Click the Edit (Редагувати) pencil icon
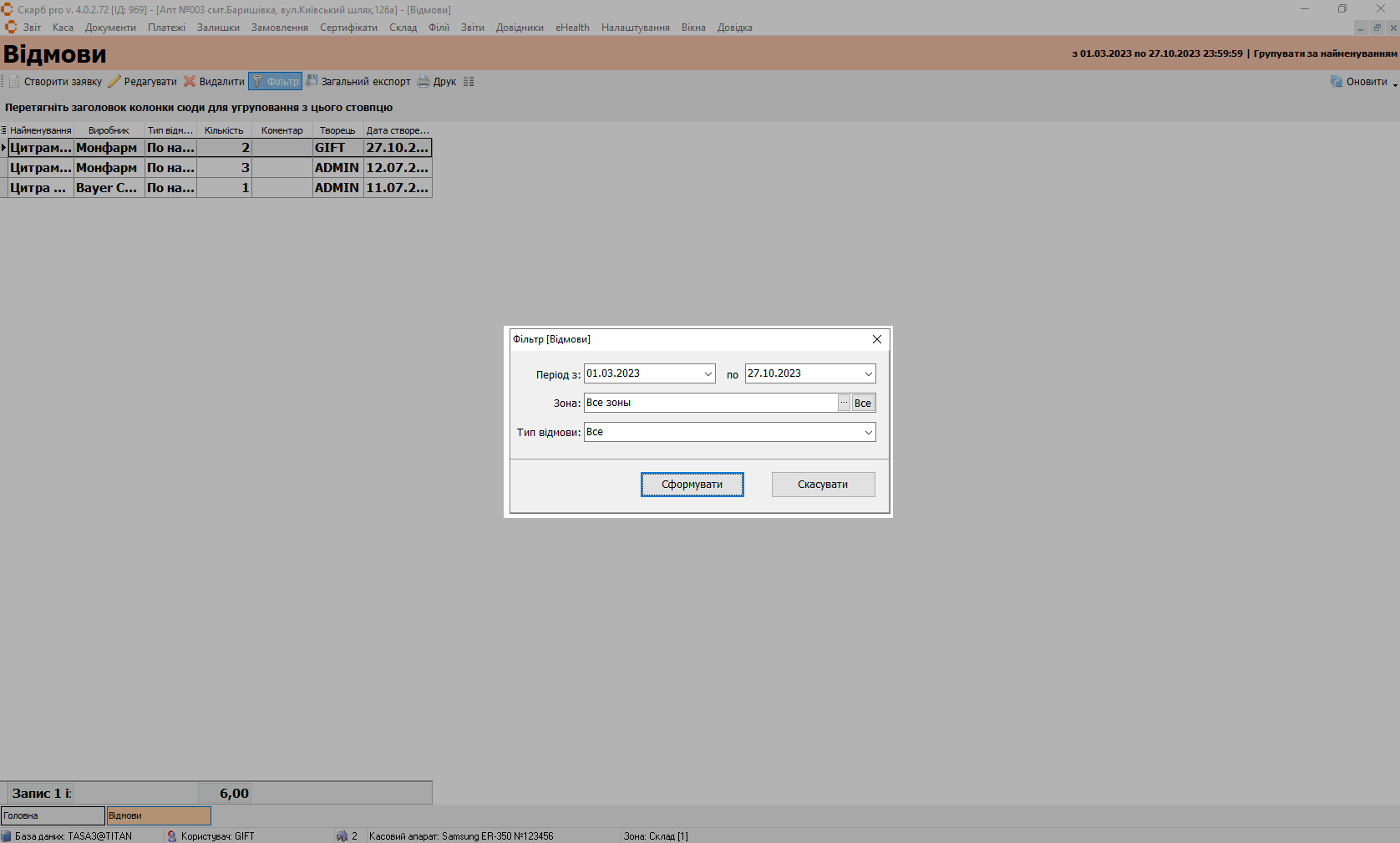The width and height of the screenshot is (1400, 843). (114, 82)
